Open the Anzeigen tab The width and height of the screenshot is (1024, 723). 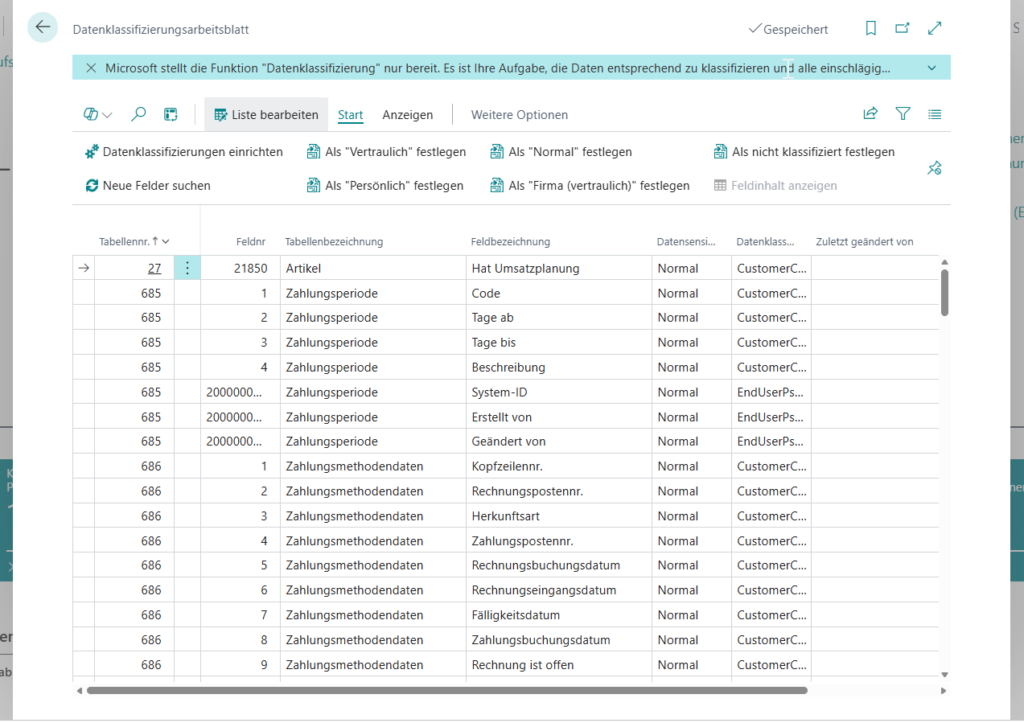pyautogui.click(x=408, y=115)
